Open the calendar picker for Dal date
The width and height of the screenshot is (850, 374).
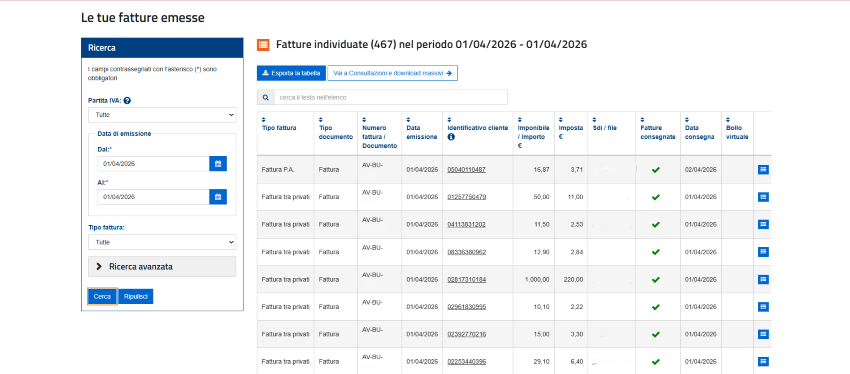coord(218,164)
